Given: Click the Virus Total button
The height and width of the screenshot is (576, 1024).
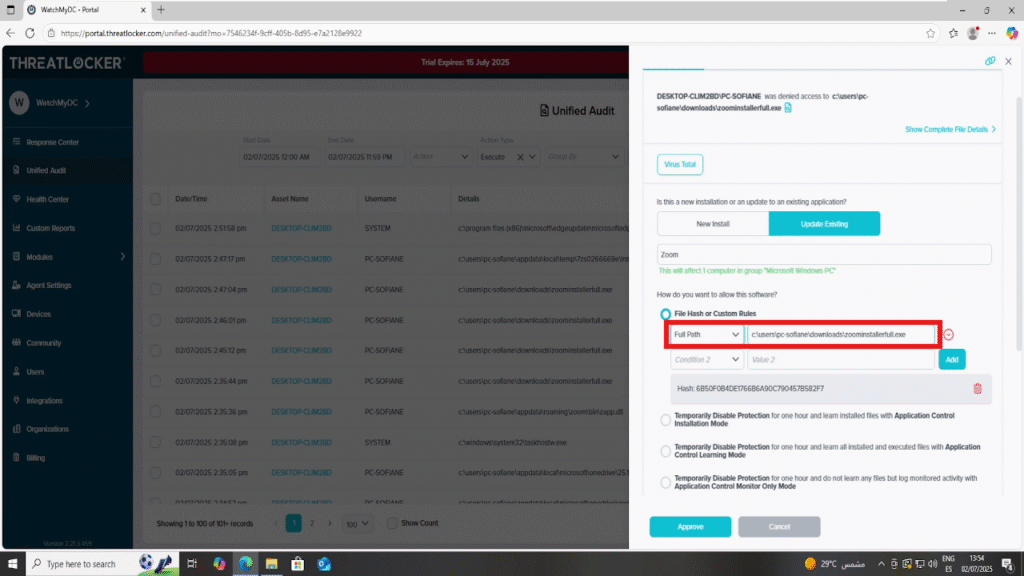Looking at the screenshot, I should click(679, 165).
